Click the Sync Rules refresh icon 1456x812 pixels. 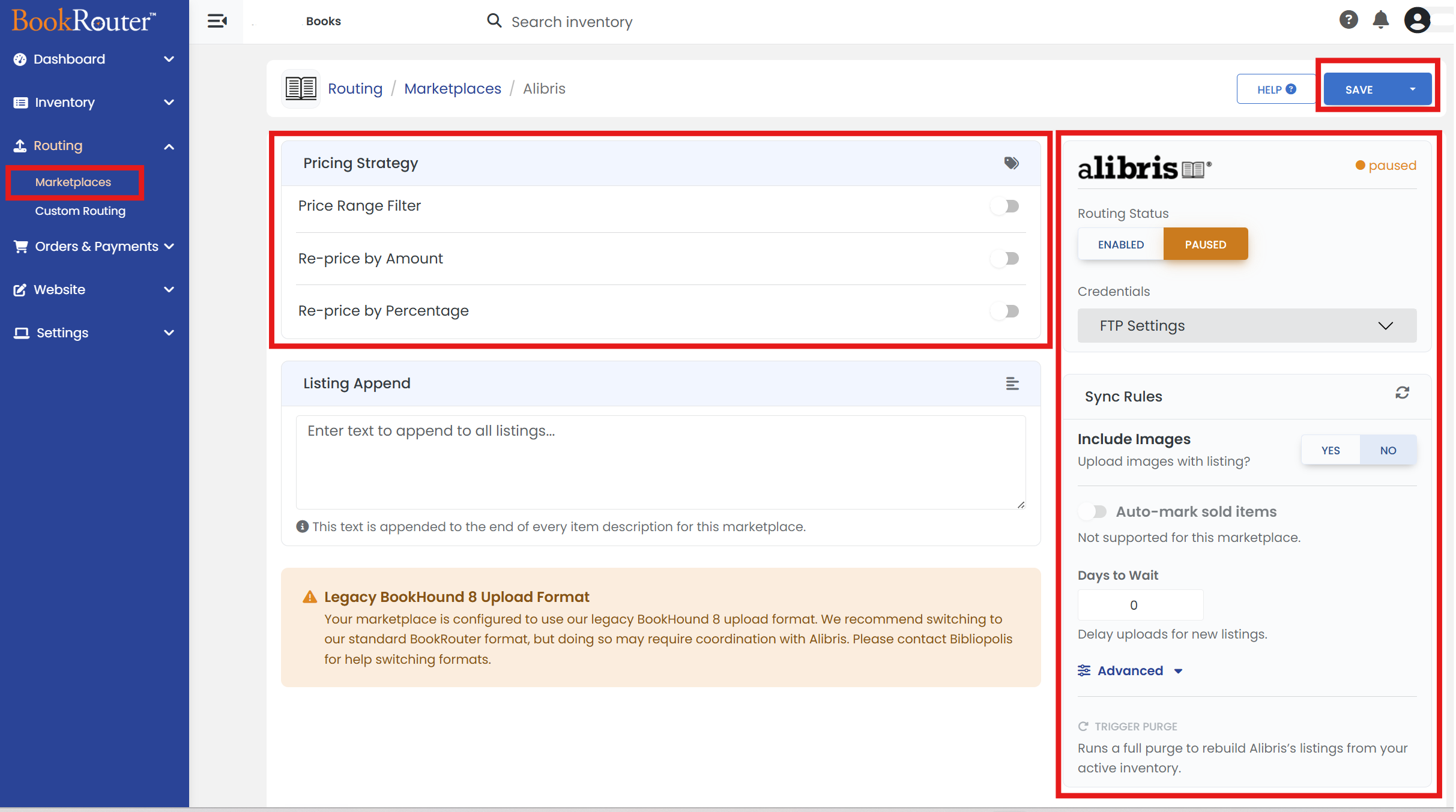click(x=1402, y=393)
